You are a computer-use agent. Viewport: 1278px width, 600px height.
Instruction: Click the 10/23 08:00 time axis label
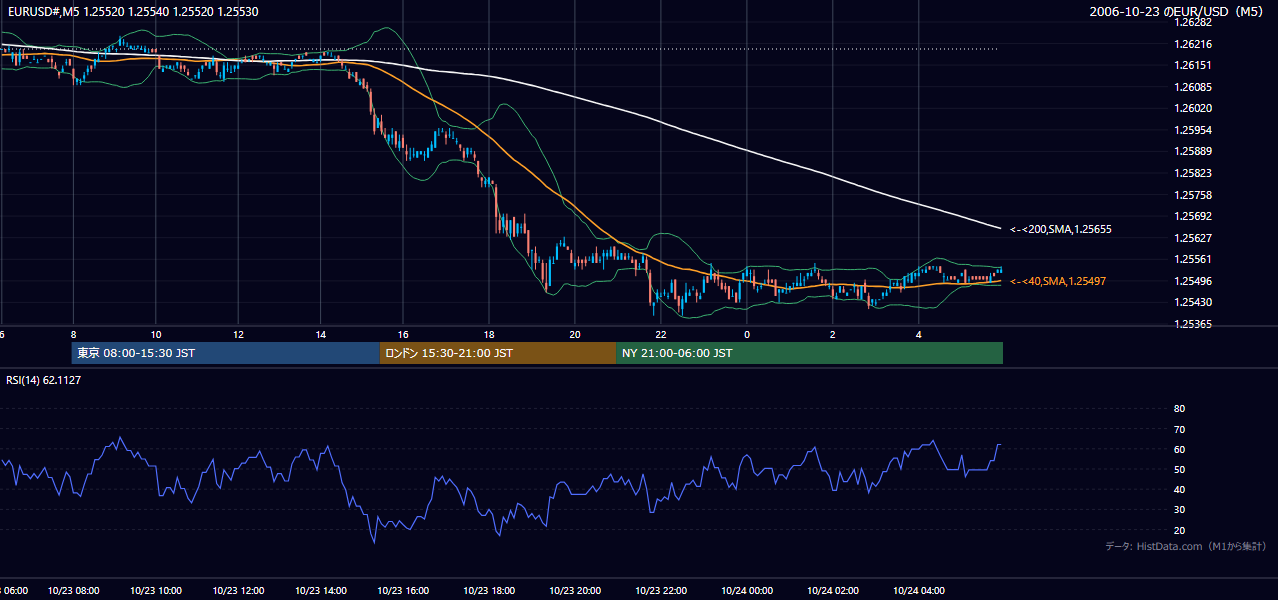point(72,591)
